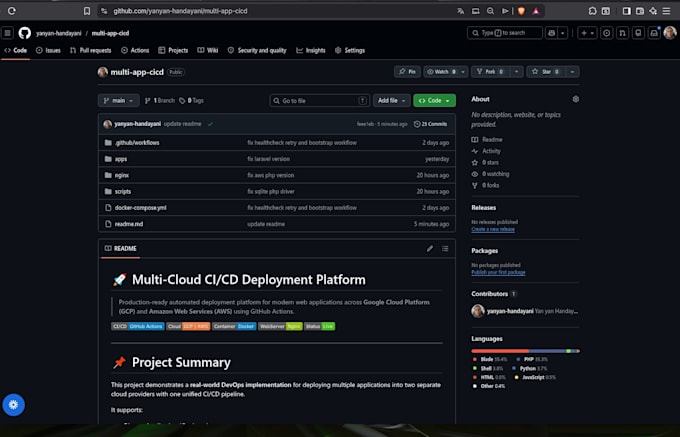
Task: Open the browser extensions puzzle icon
Action: 592,11
